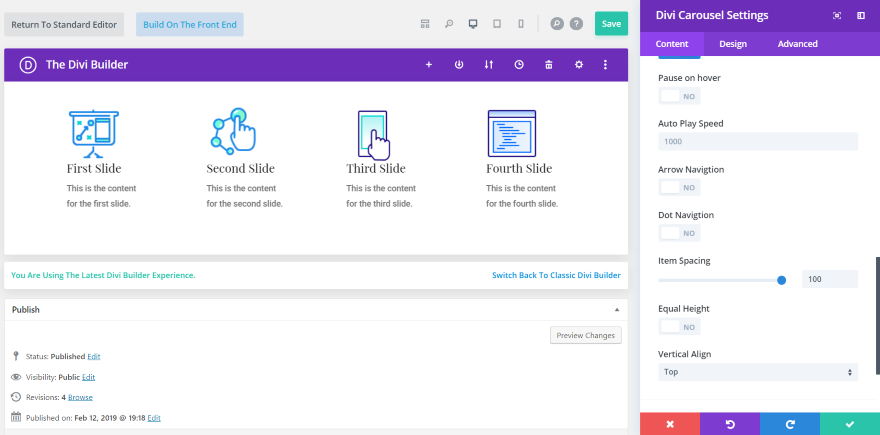Open the help question mark icon
The width and height of the screenshot is (880, 435).
[576, 24]
